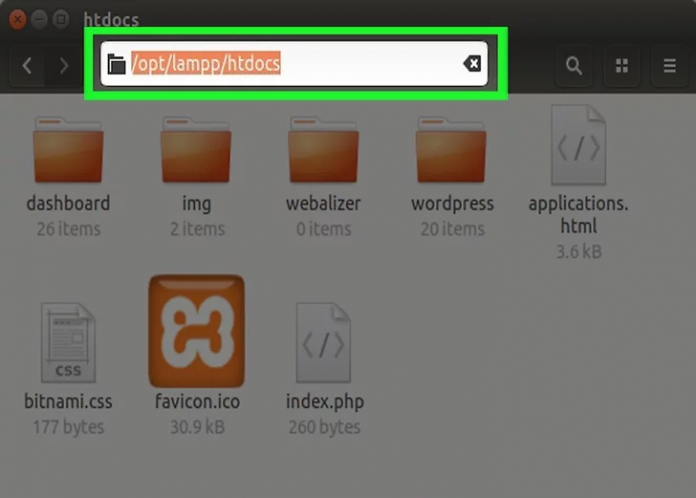Maximize the htdocs file manager window
This screenshot has height=498, width=696.
pyautogui.click(x=61, y=19)
